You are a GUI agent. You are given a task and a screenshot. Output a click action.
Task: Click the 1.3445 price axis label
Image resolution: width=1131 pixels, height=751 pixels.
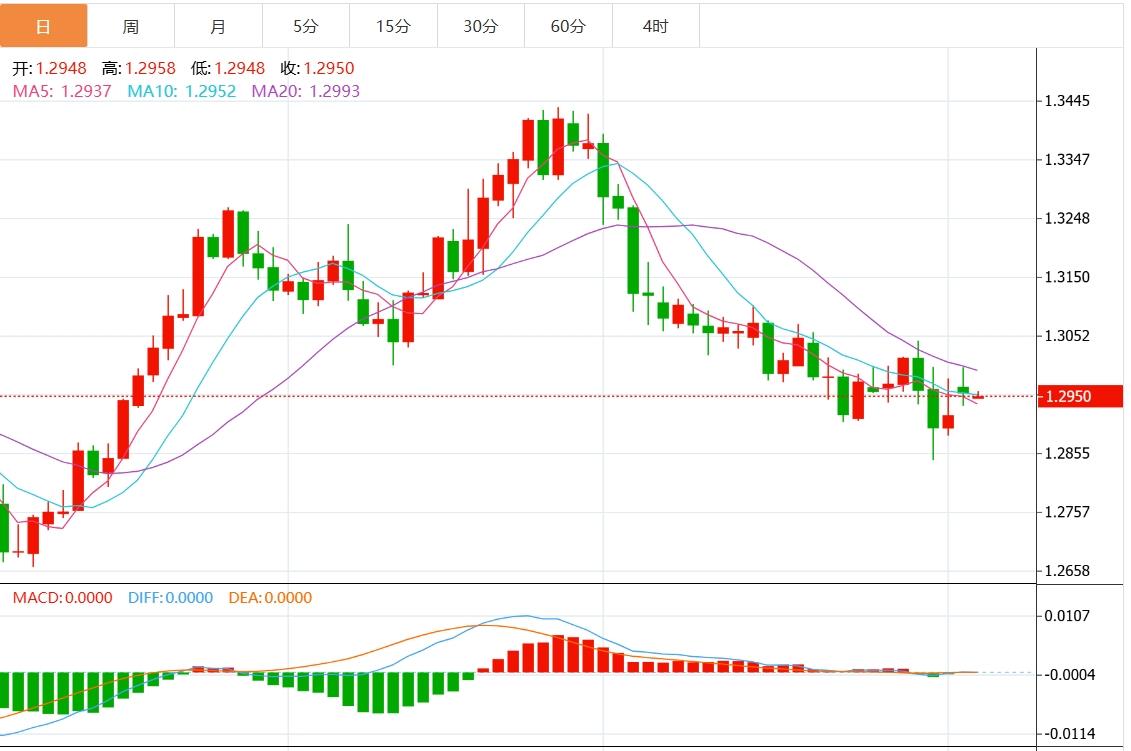(1067, 101)
